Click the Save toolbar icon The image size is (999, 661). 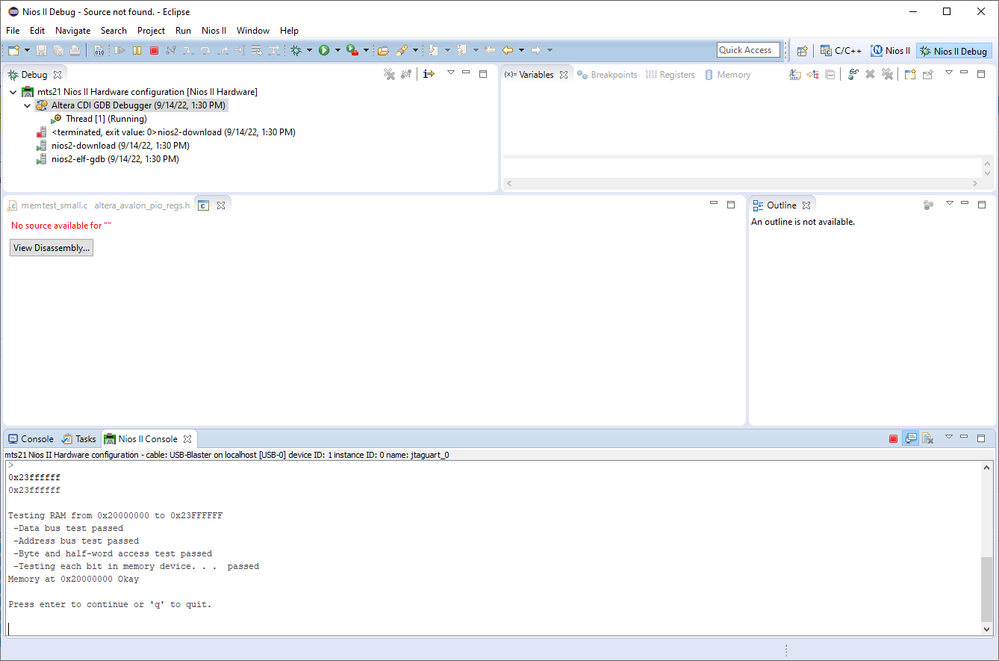[x=41, y=50]
